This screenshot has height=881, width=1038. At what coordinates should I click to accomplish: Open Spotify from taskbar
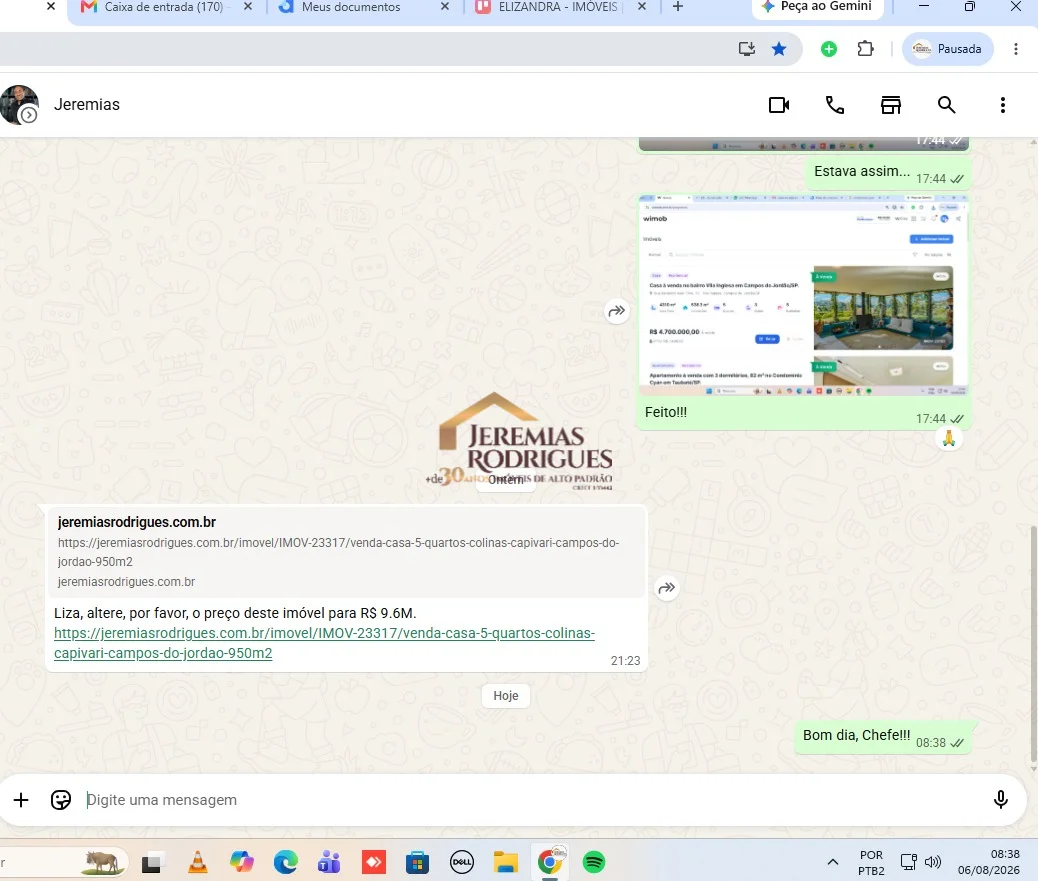click(x=594, y=862)
